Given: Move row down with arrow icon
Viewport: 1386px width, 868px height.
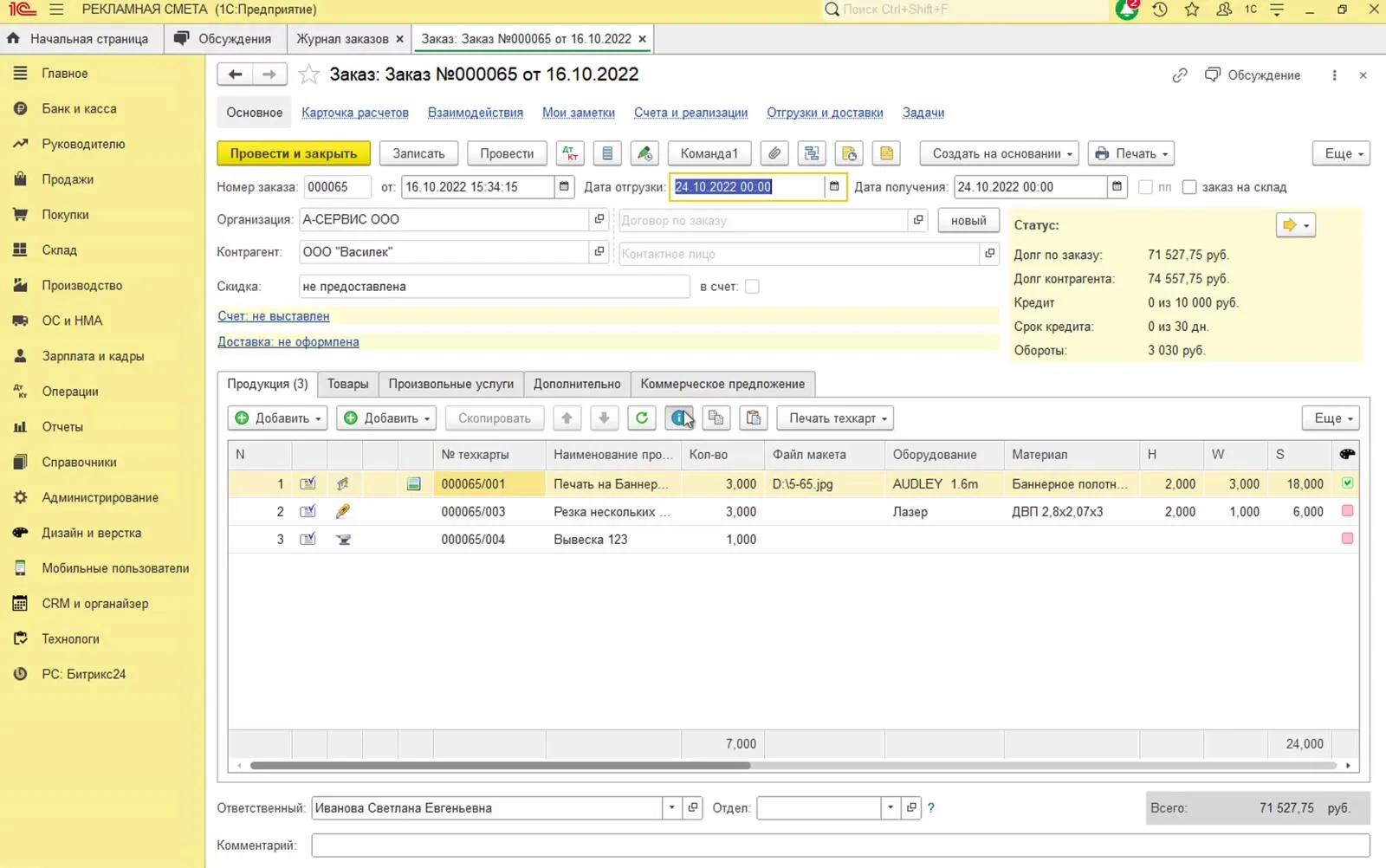Looking at the screenshot, I should click(x=604, y=418).
